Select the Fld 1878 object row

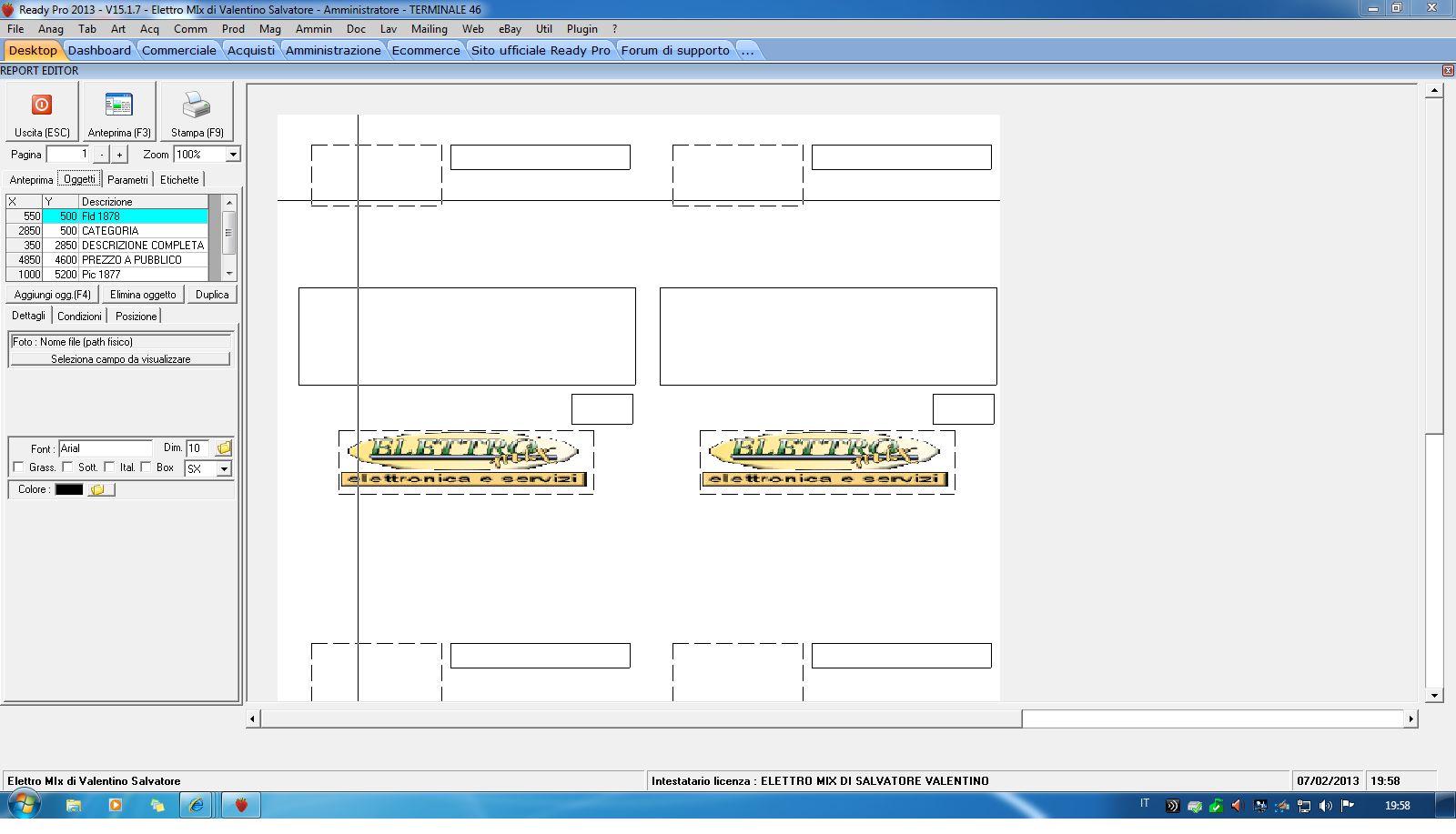pos(107,216)
